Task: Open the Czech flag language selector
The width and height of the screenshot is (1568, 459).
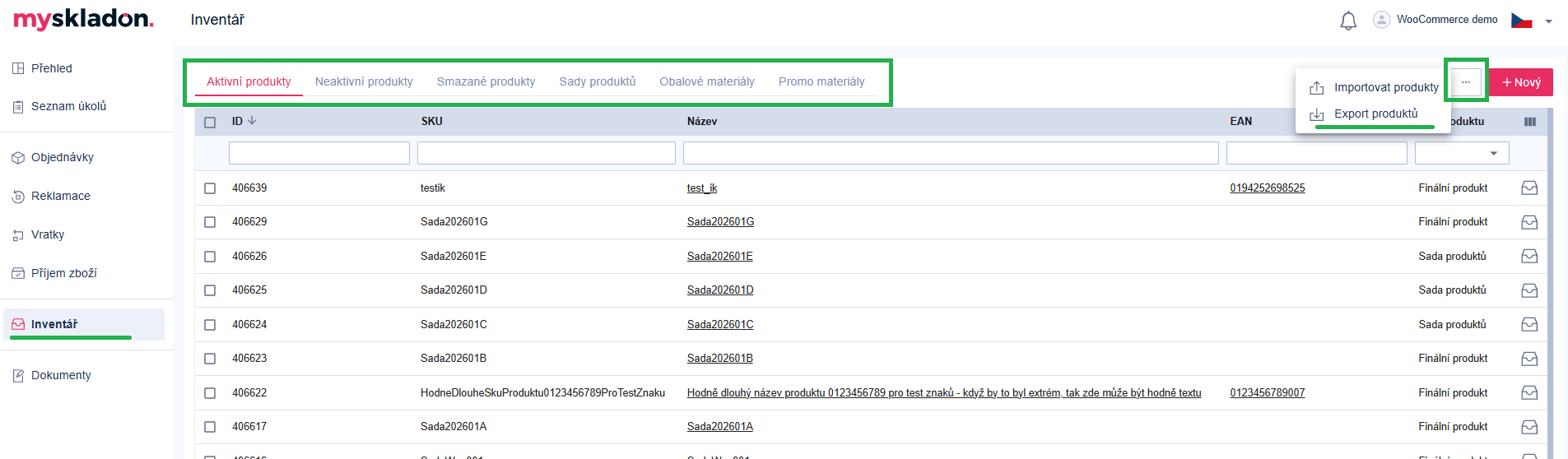Action: [x=1521, y=21]
